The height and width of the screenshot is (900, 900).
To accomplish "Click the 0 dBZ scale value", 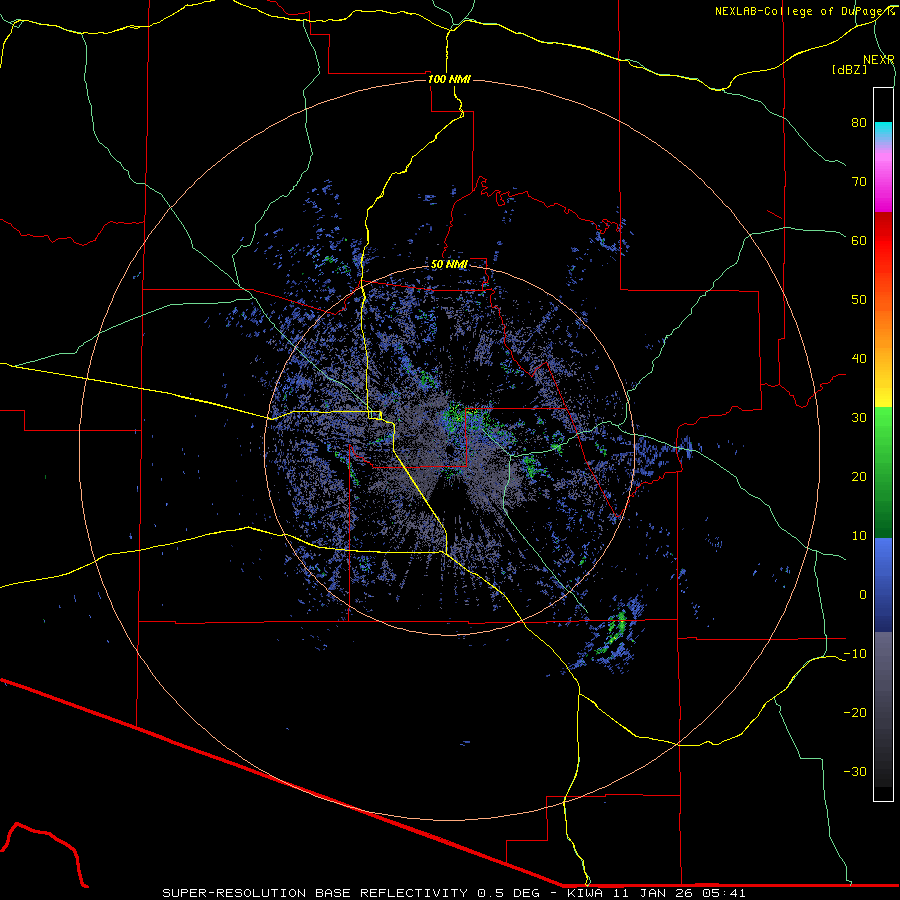I will pos(863,595).
